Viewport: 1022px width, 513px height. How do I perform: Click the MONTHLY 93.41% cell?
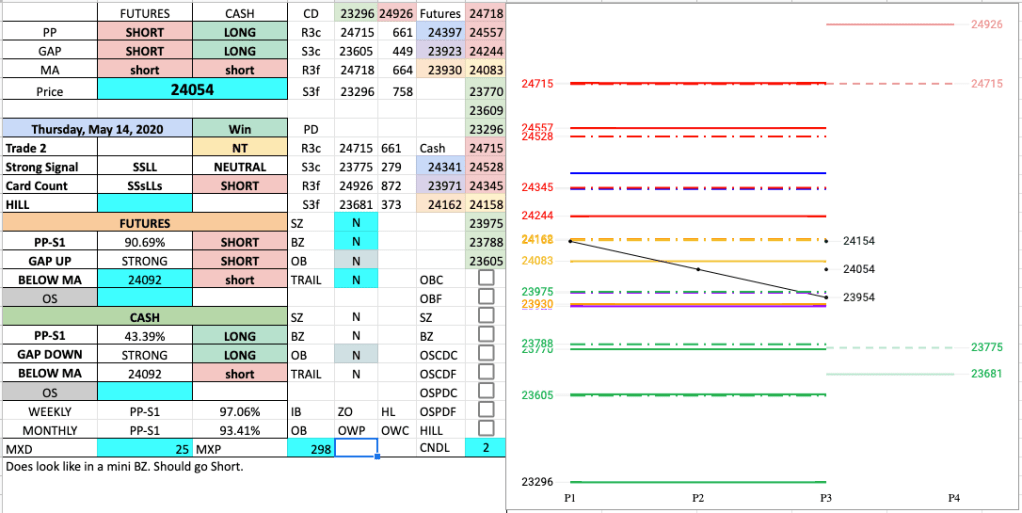click(239, 430)
